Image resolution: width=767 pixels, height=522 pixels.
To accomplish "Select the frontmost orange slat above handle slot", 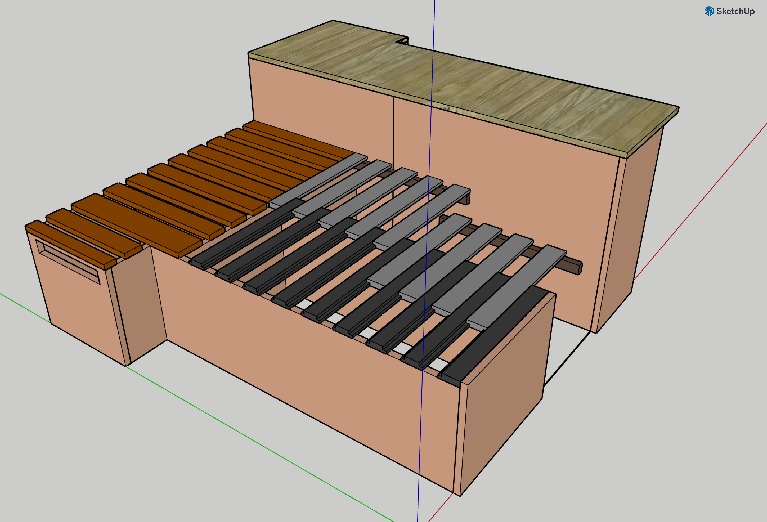I will [x=73, y=243].
